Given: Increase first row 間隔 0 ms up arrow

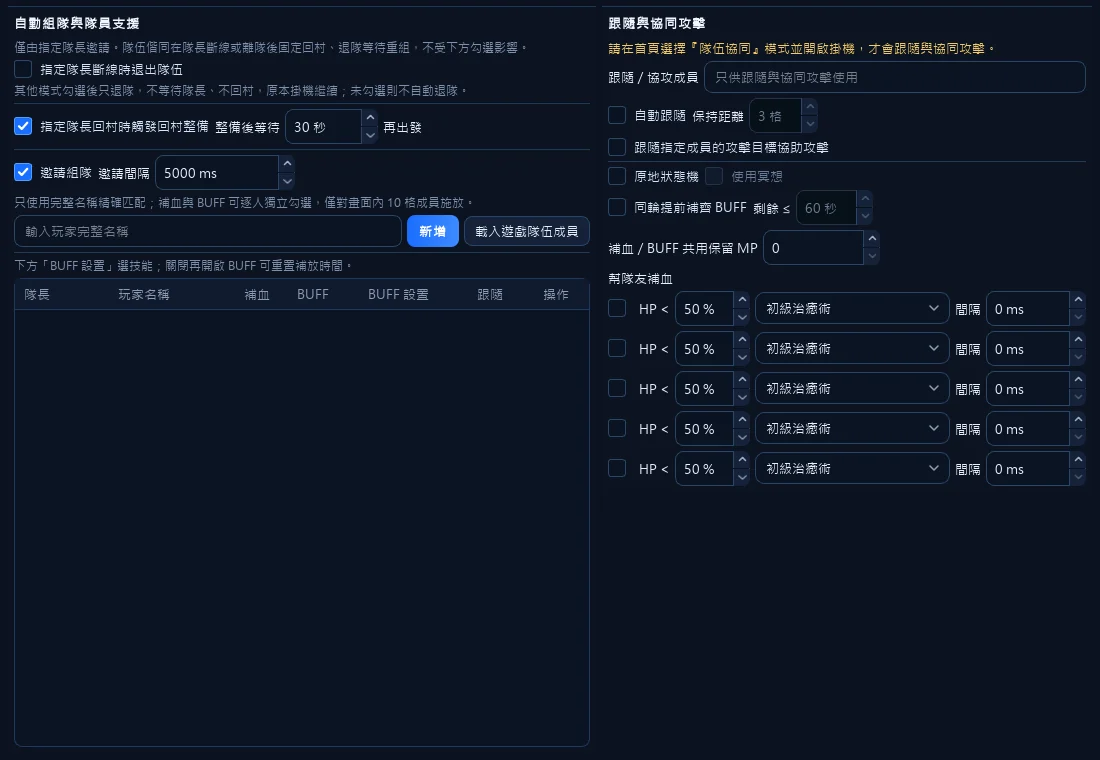Looking at the screenshot, I should click(1078, 300).
